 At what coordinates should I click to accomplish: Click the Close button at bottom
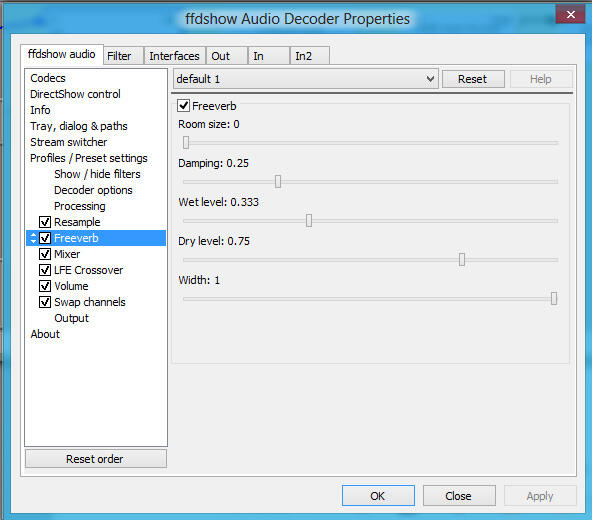pyautogui.click(x=459, y=496)
